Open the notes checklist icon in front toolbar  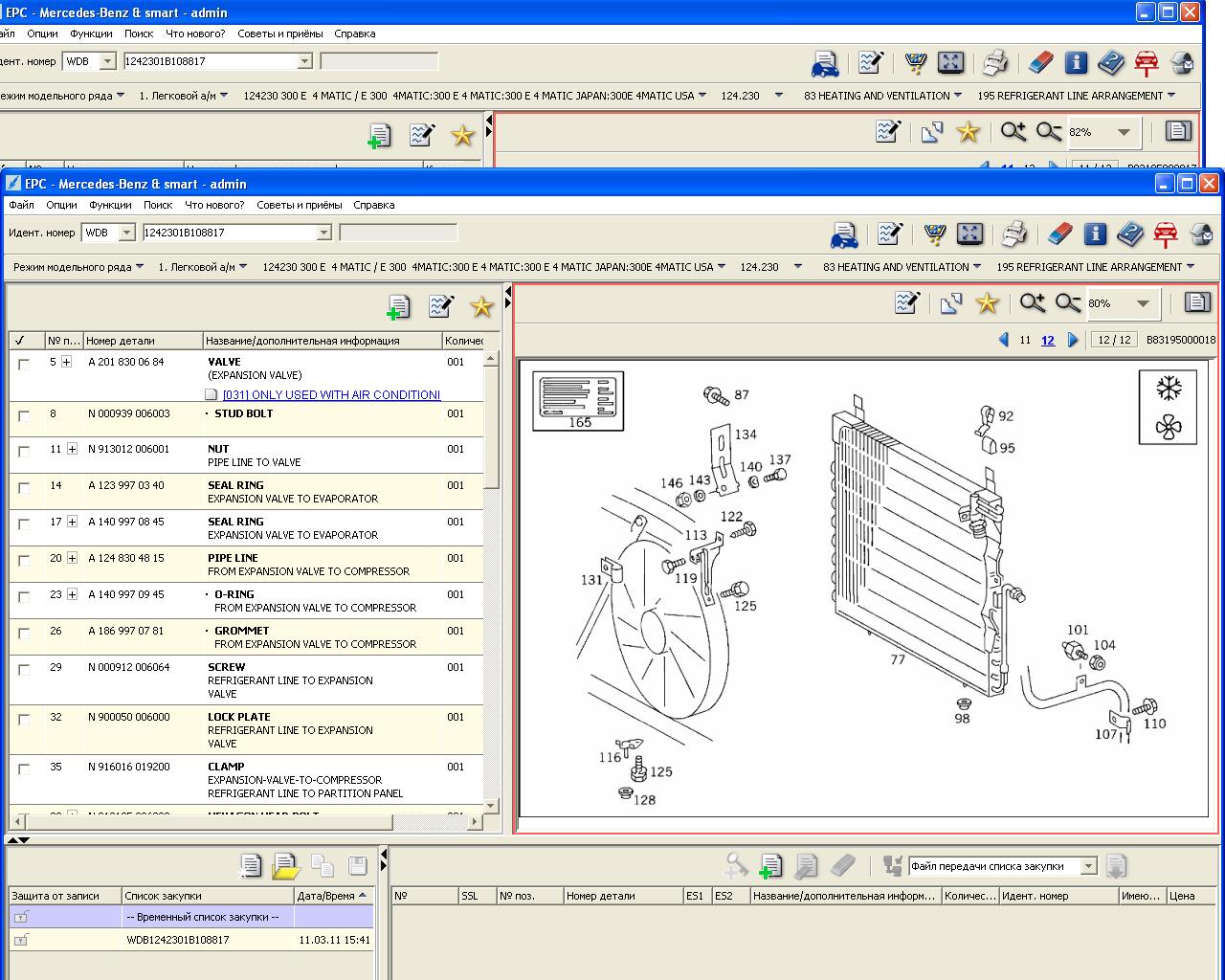click(889, 234)
